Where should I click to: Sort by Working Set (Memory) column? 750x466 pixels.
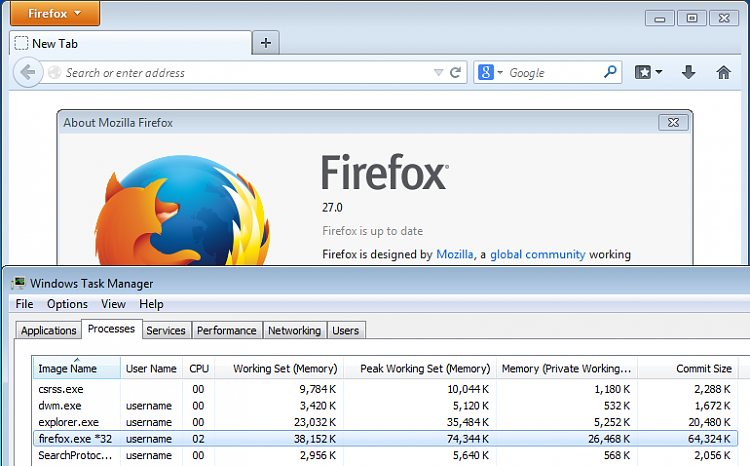pos(279,368)
